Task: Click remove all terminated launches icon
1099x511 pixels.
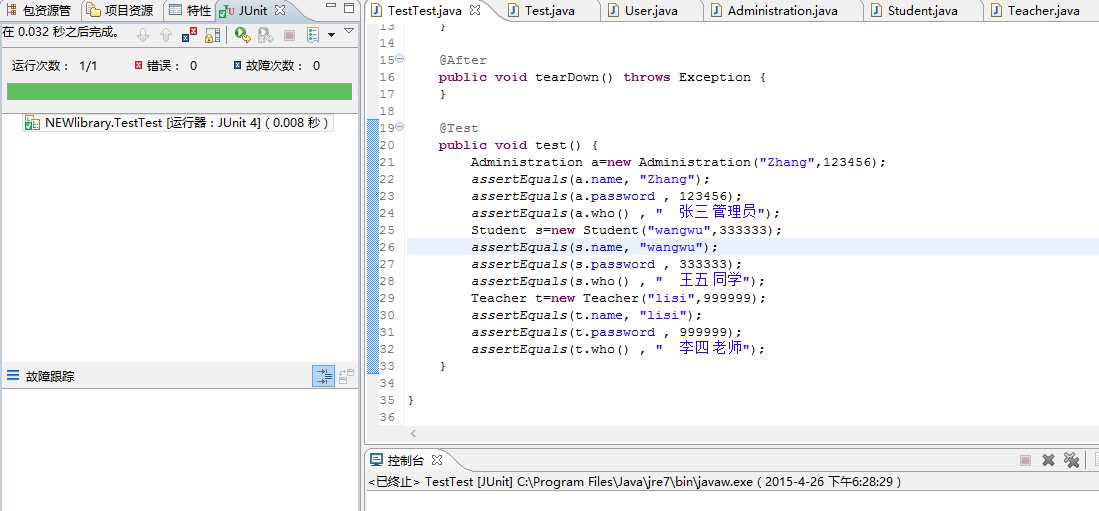Action: pos(1071,461)
